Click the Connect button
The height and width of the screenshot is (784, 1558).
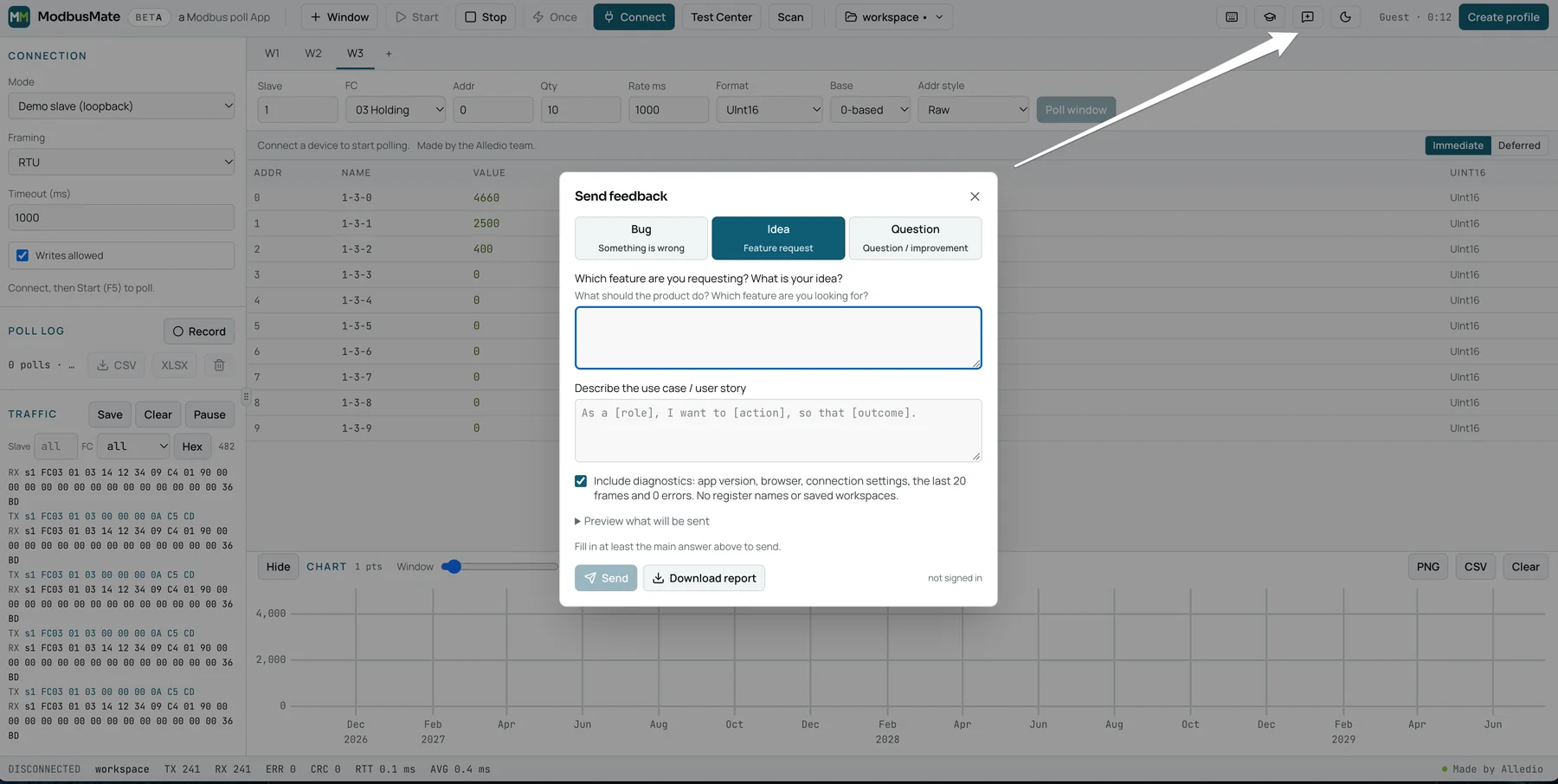tap(634, 17)
